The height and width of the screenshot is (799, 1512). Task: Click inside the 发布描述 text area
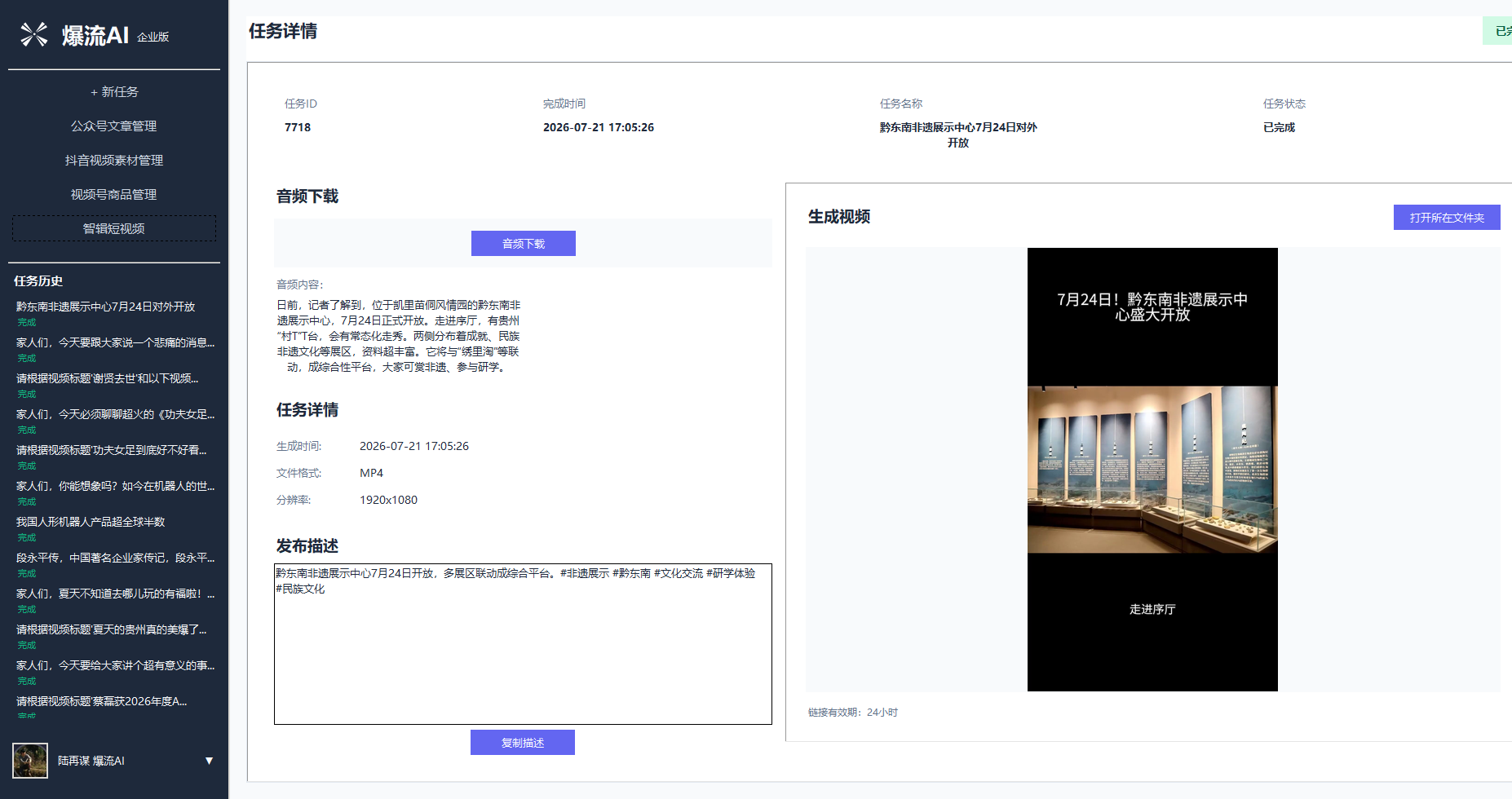point(523,644)
